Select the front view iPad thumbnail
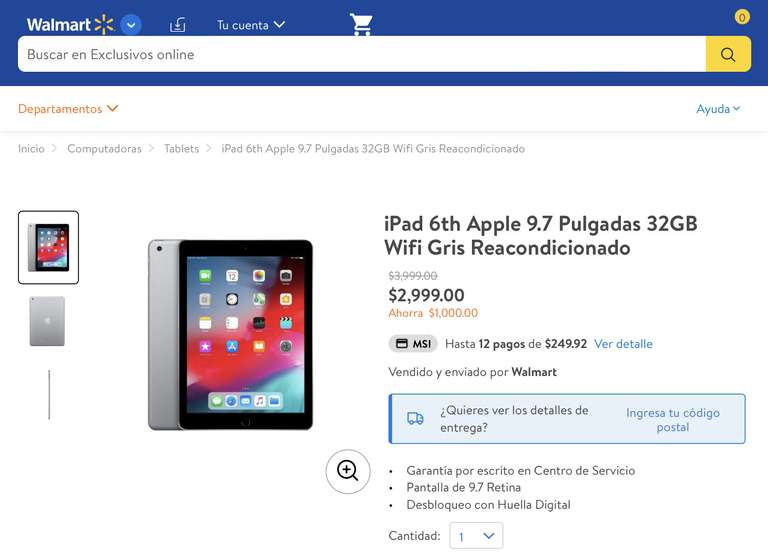 coord(48,247)
